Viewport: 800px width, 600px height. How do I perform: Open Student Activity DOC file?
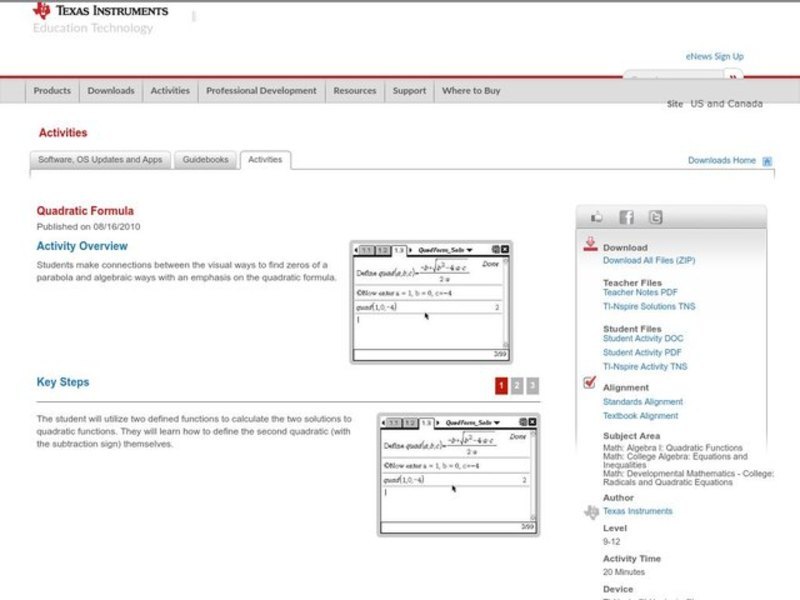click(643, 339)
